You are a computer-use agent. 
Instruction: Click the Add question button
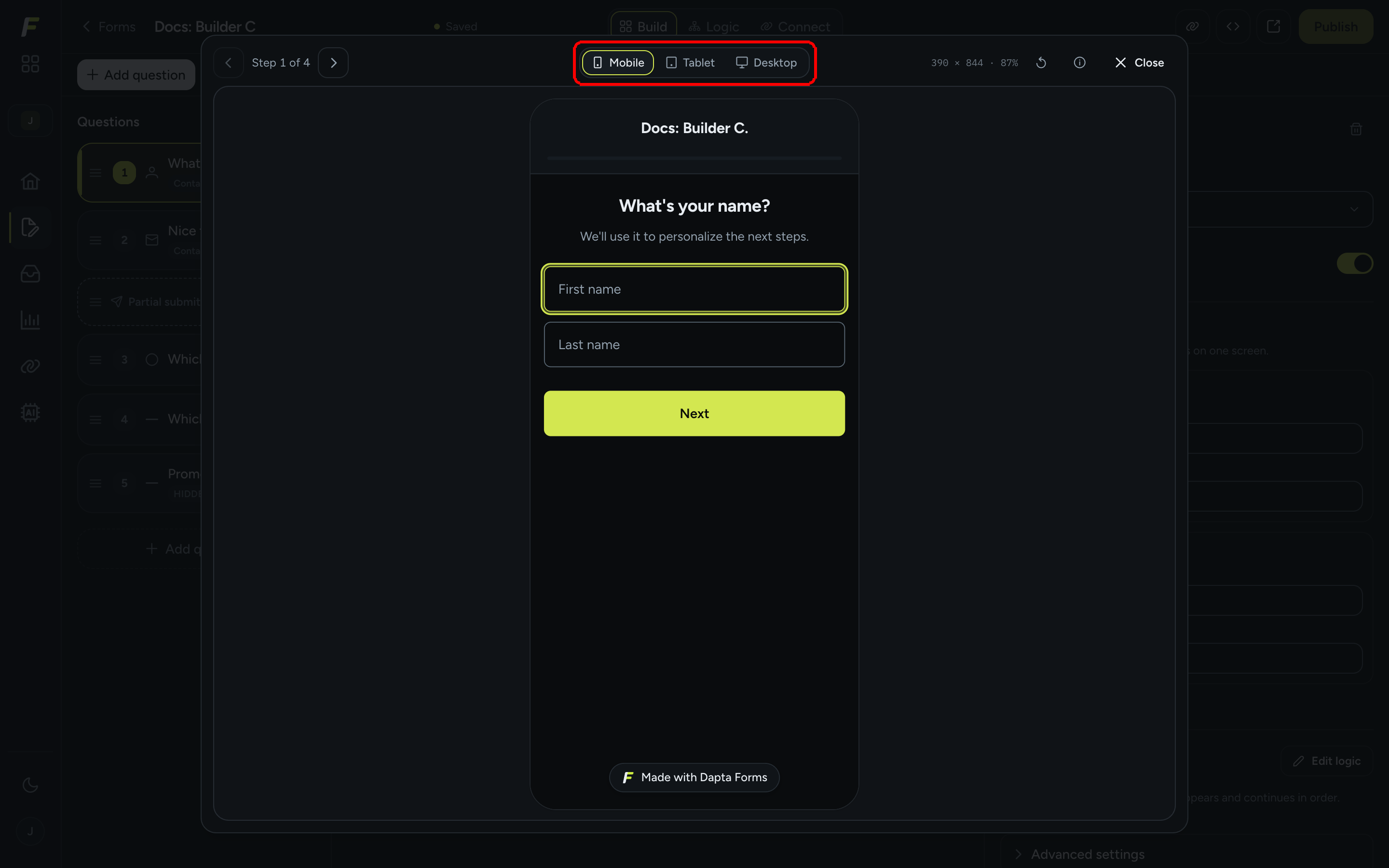tap(136, 75)
